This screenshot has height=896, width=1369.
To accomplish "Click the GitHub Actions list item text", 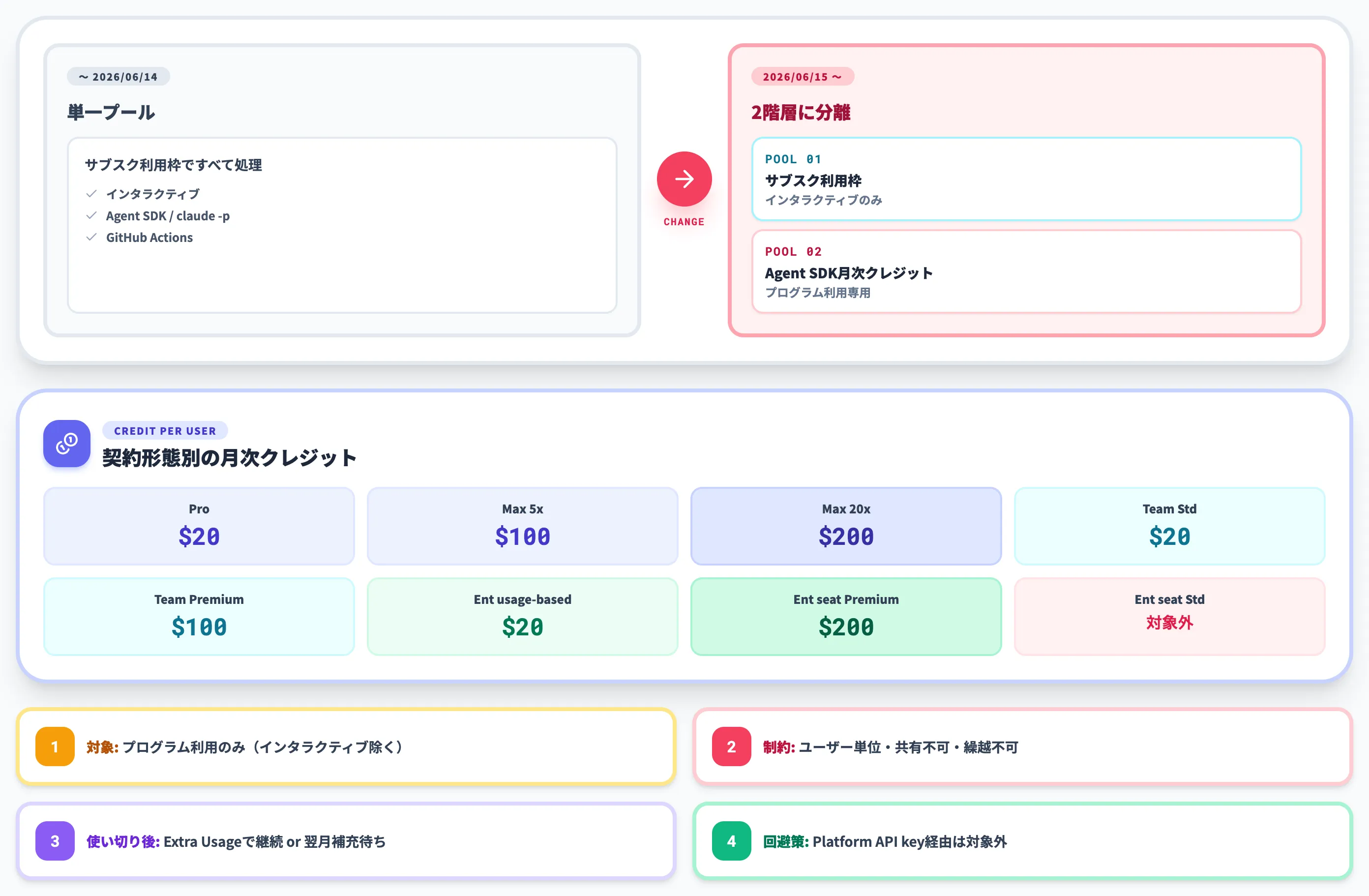I will pyautogui.click(x=149, y=238).
